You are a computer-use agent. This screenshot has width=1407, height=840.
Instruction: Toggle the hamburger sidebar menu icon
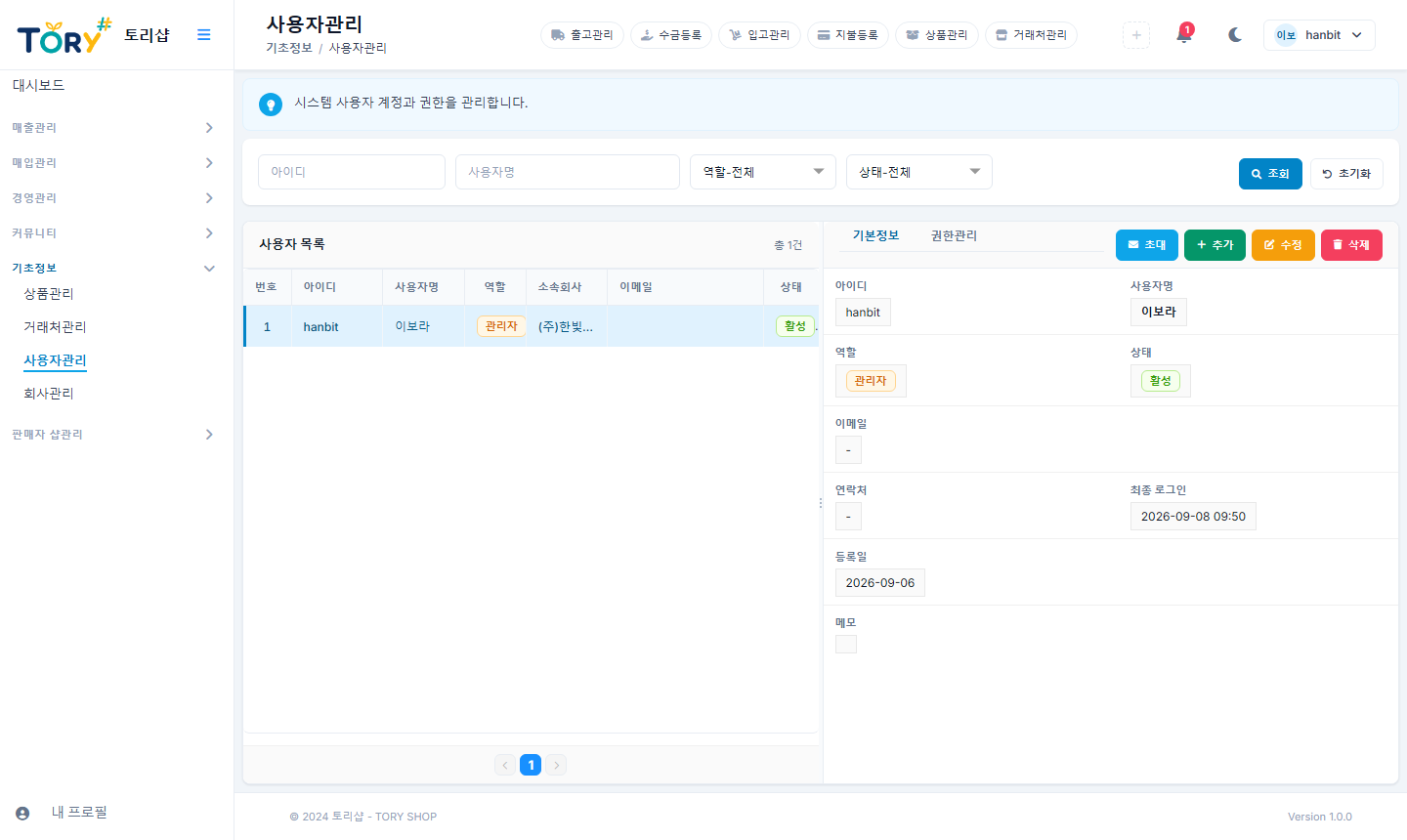(204, 35)
